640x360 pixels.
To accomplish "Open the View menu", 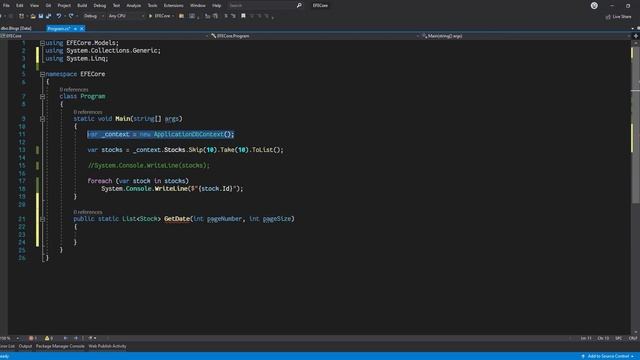I will [x=34, y=6].
